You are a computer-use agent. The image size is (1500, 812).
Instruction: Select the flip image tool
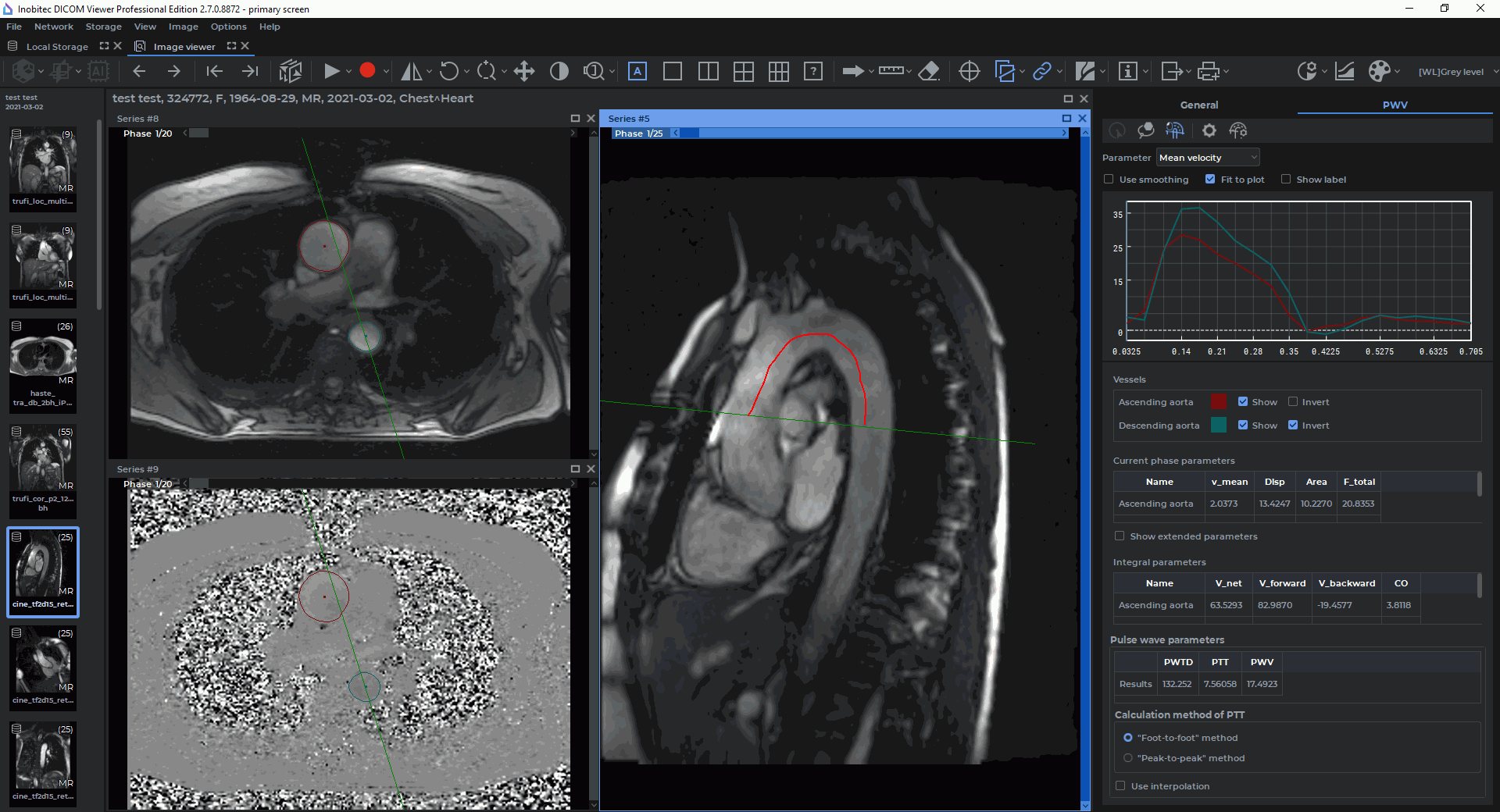pyautogui.click(x=411, y=71)
